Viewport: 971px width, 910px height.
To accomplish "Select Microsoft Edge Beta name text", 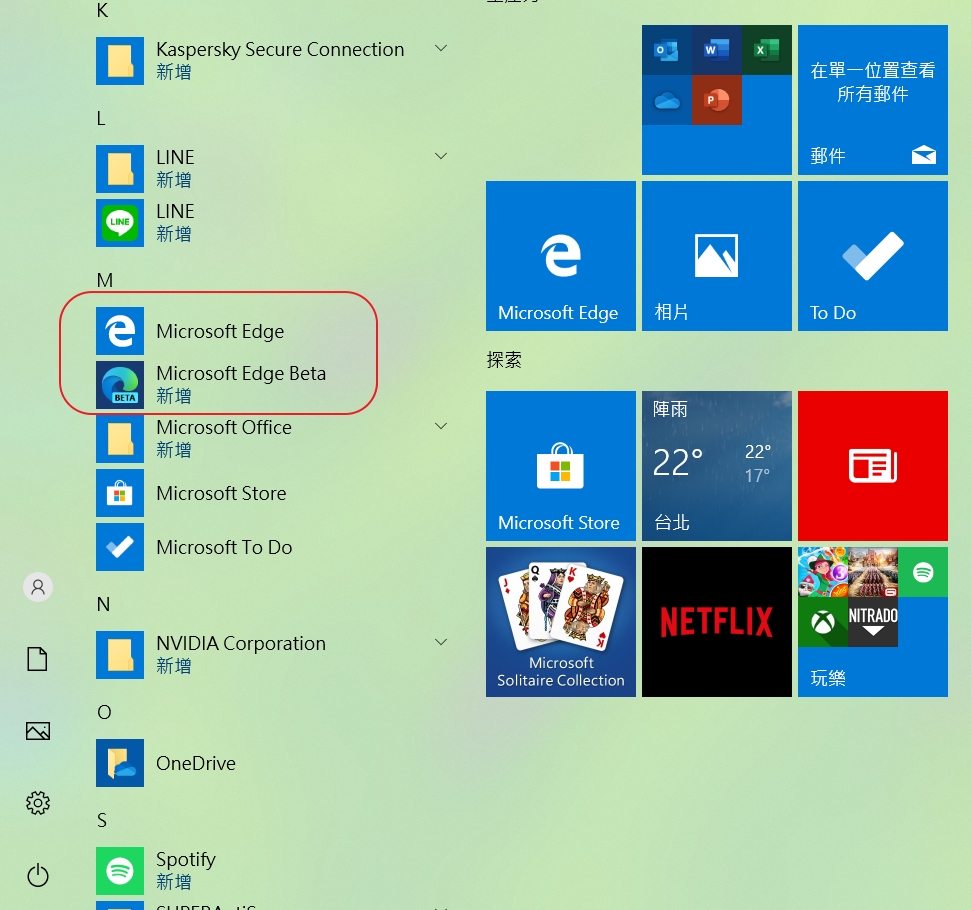I will pos(241,374).
